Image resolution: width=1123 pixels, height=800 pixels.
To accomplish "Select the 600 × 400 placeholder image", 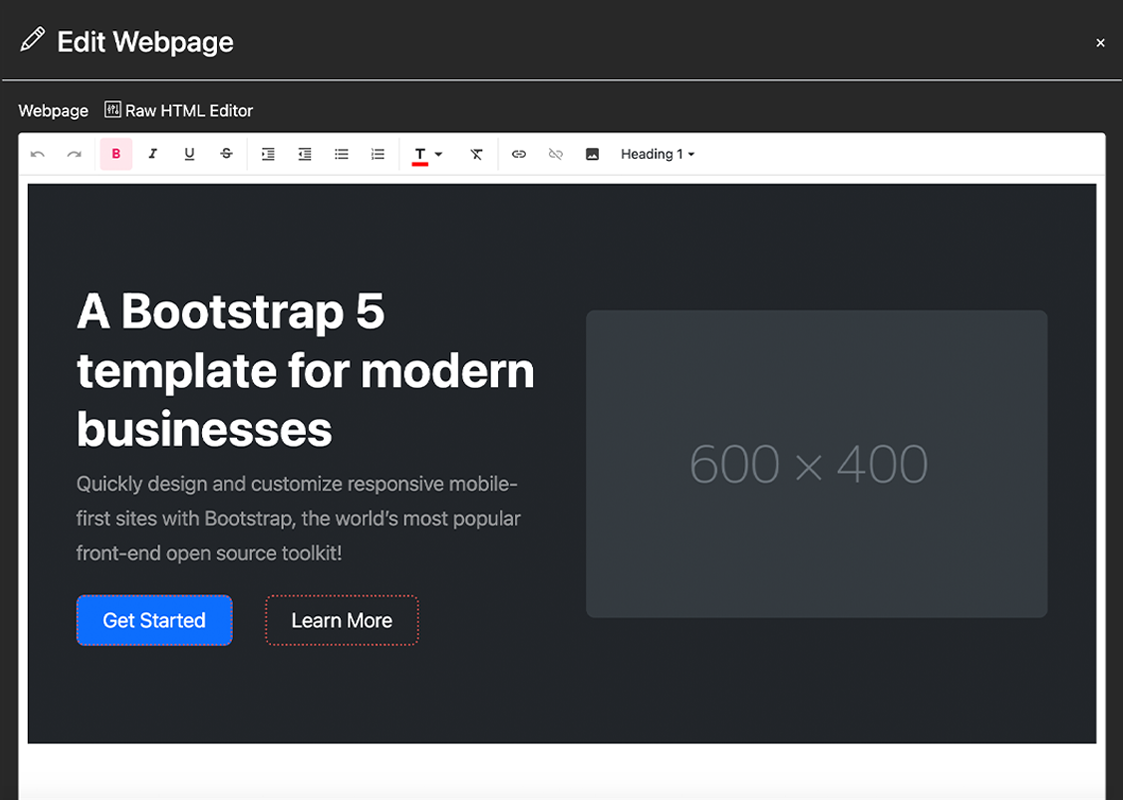I will click(x=816, y=463).
